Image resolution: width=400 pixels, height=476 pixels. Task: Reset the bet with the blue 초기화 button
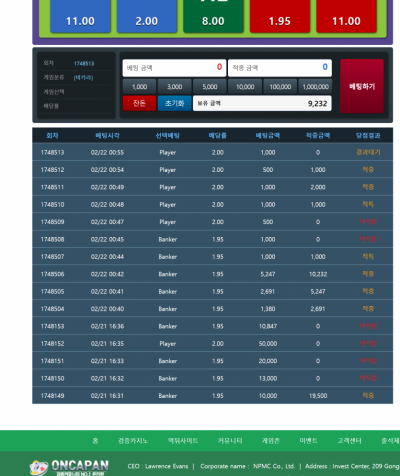pyautogui.click(x=174, y=103)
